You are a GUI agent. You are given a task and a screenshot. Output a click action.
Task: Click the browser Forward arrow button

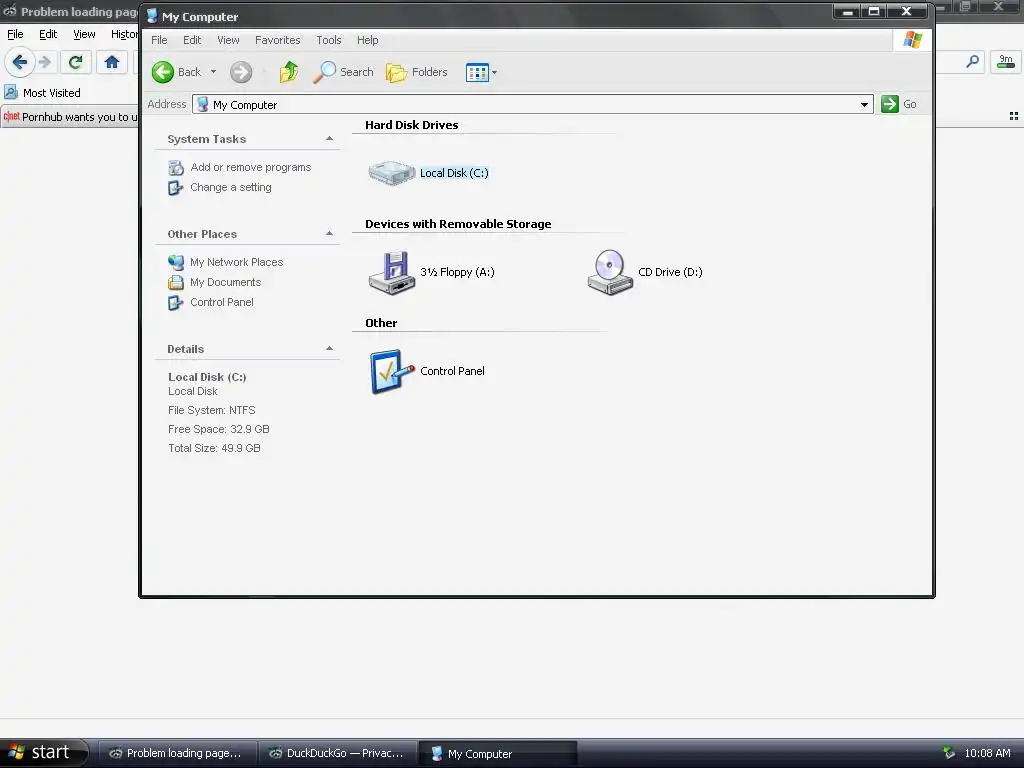pyautogui.click(x=44, y=62)
